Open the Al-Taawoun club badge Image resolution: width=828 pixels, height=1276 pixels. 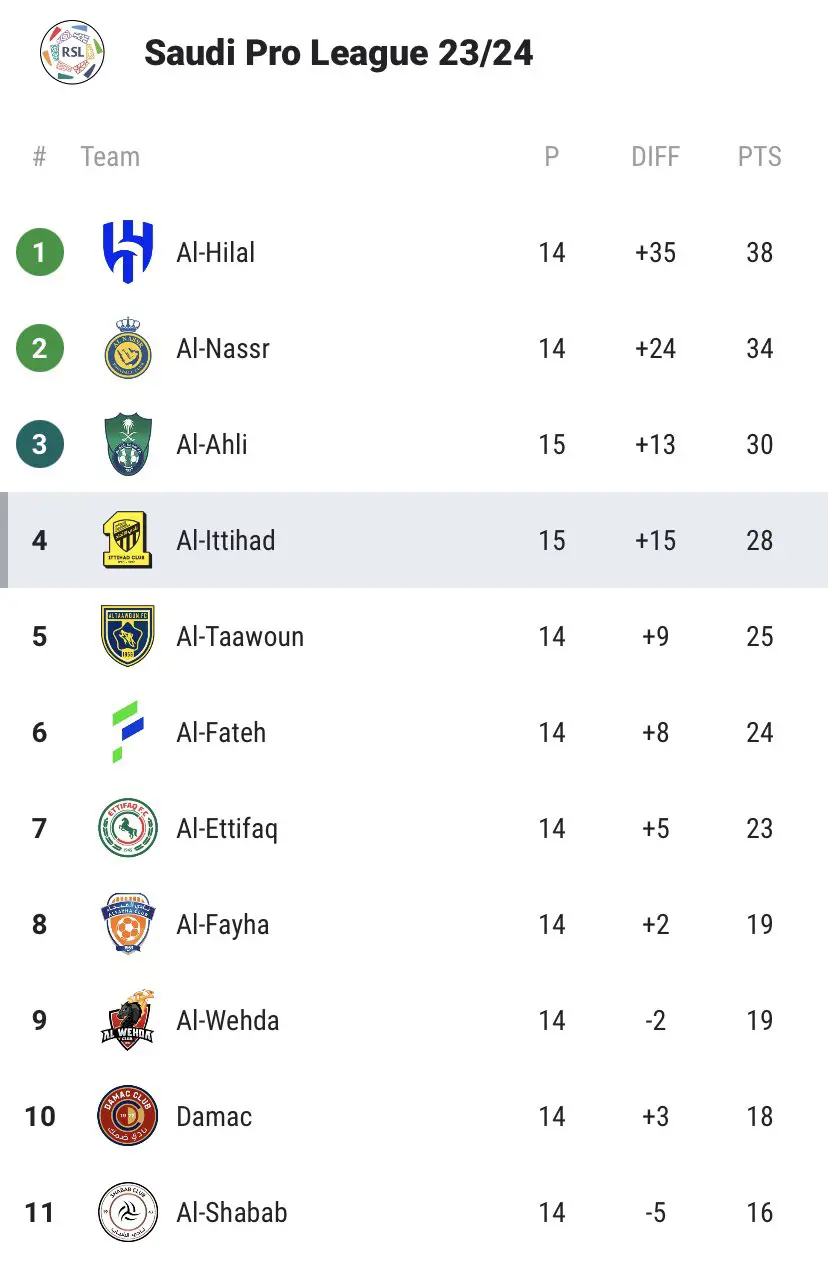[128, 636]
